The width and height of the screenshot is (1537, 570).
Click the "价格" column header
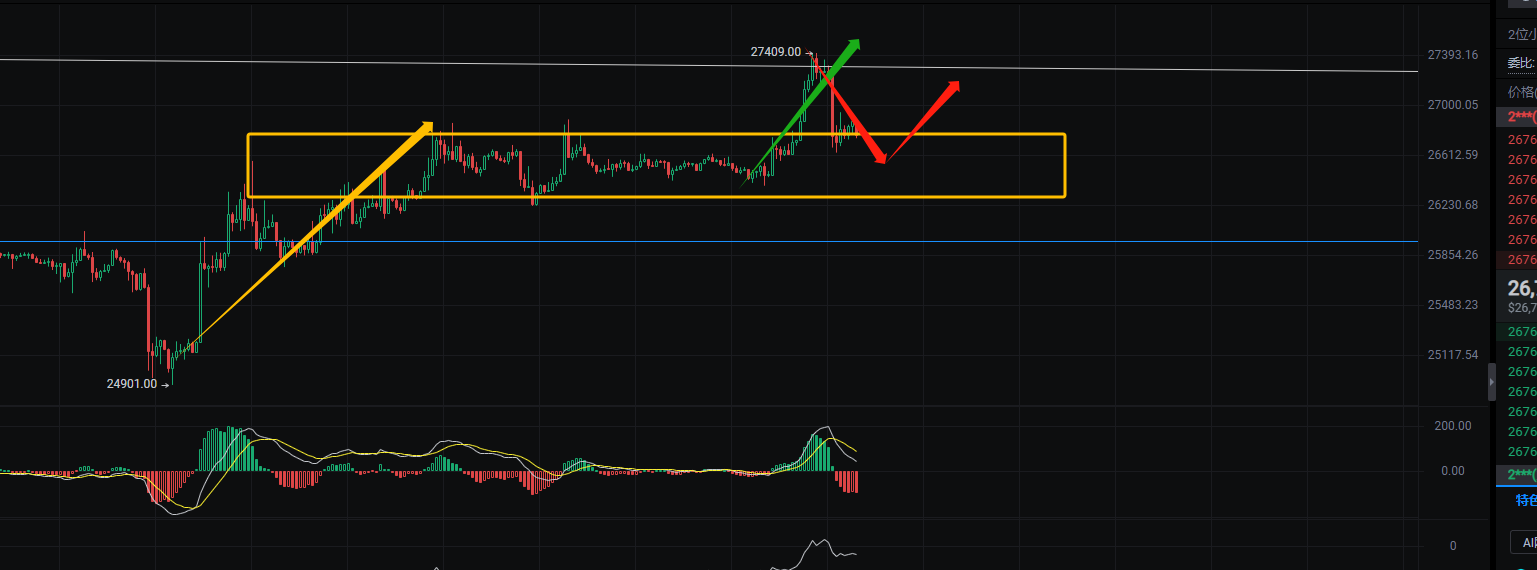(x=1522, y=91)
